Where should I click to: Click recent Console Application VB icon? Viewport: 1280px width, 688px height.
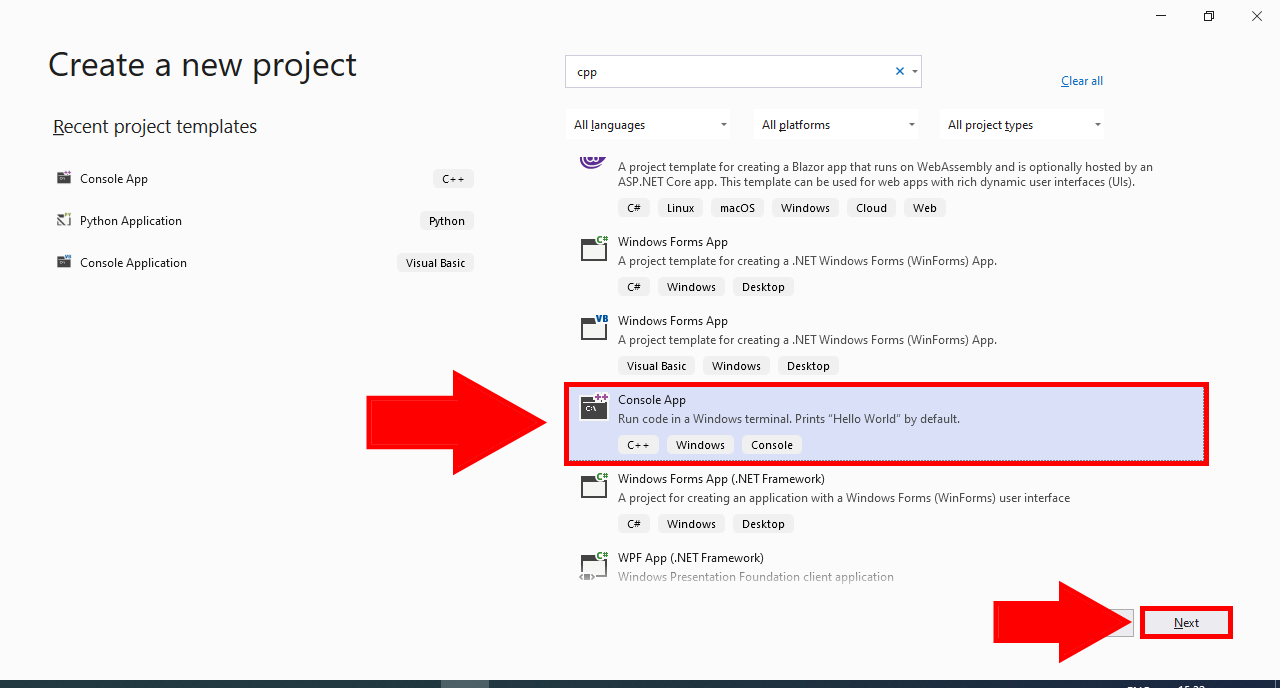(x=64, y=262)
